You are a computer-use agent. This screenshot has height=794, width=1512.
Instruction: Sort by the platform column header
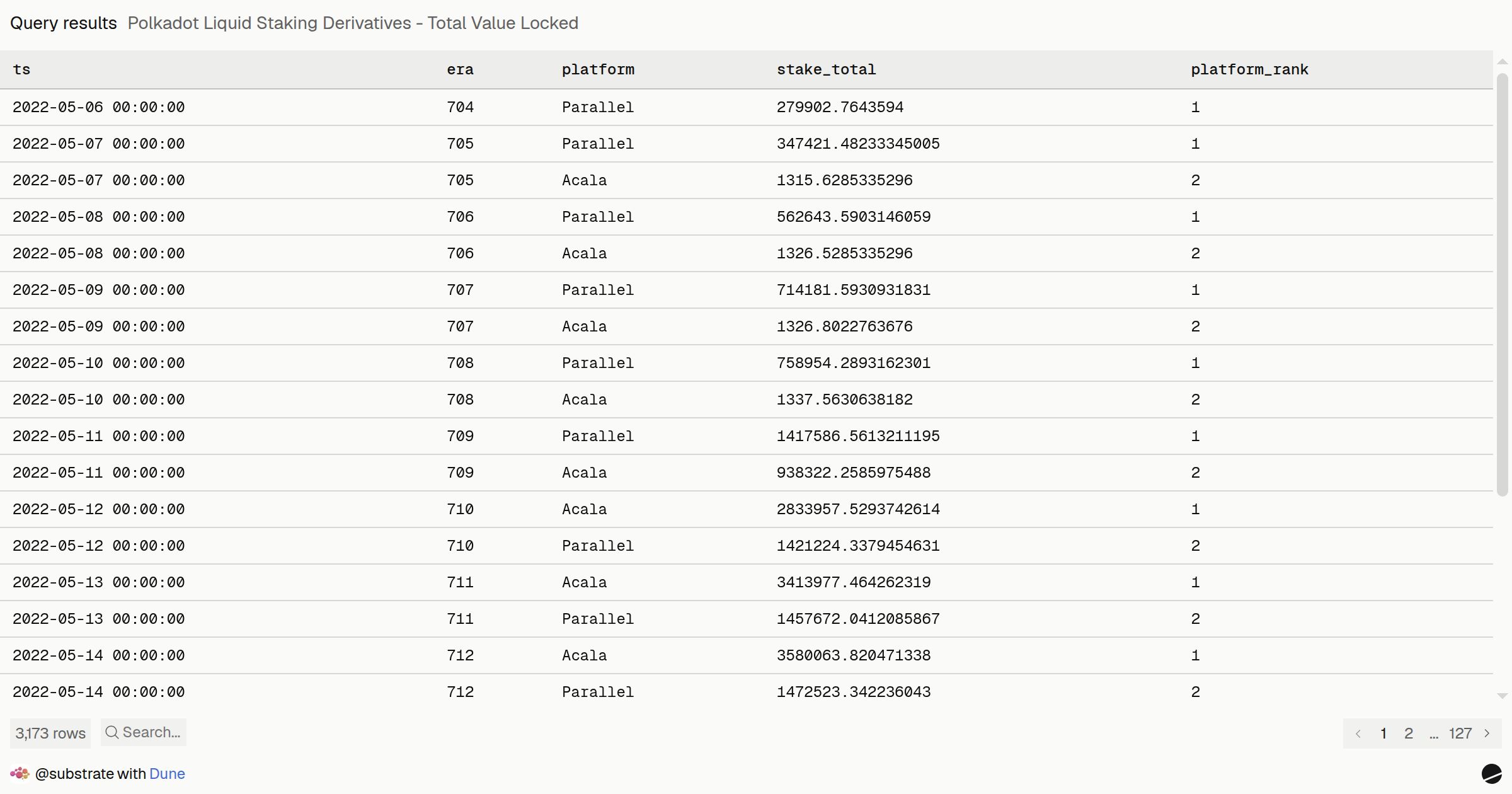click(x=598, y=69)
